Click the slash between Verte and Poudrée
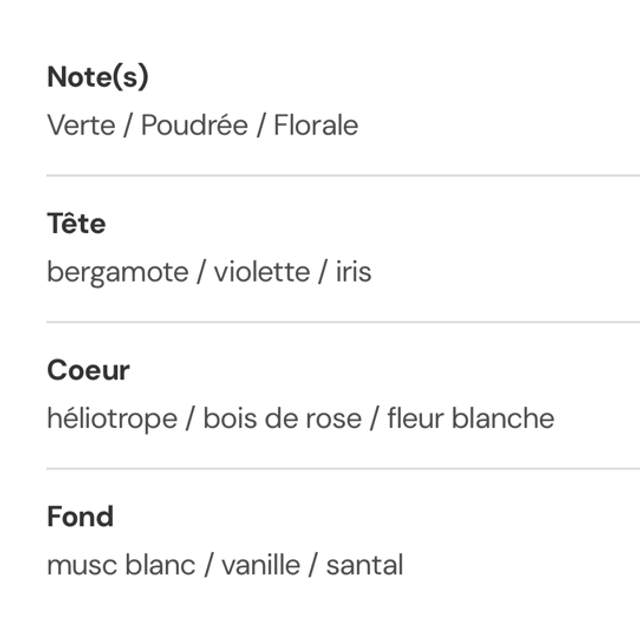The width and height of the screenshot is (640, 640). pos(127,126)
